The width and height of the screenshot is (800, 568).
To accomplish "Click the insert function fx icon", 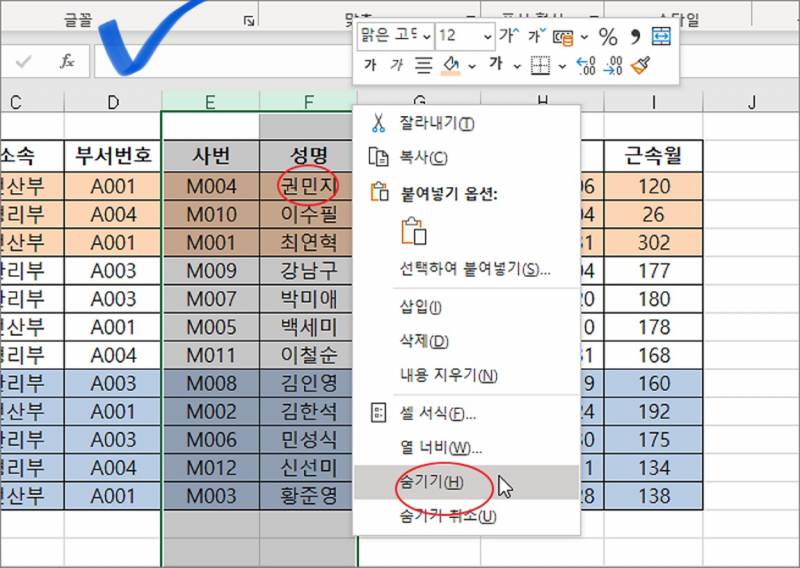I will click(x=67, y=62).
